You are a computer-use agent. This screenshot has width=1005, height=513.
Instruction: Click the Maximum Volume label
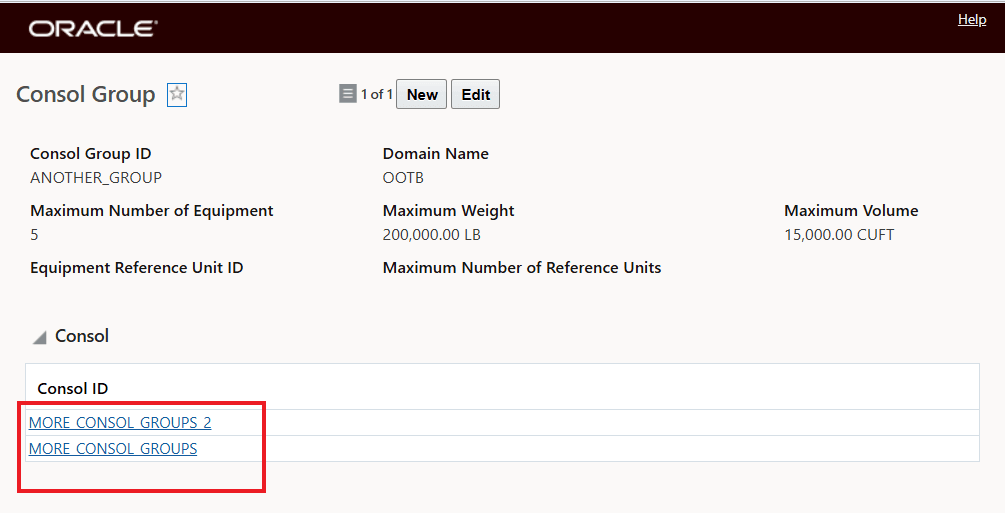(x=851, y=211)
